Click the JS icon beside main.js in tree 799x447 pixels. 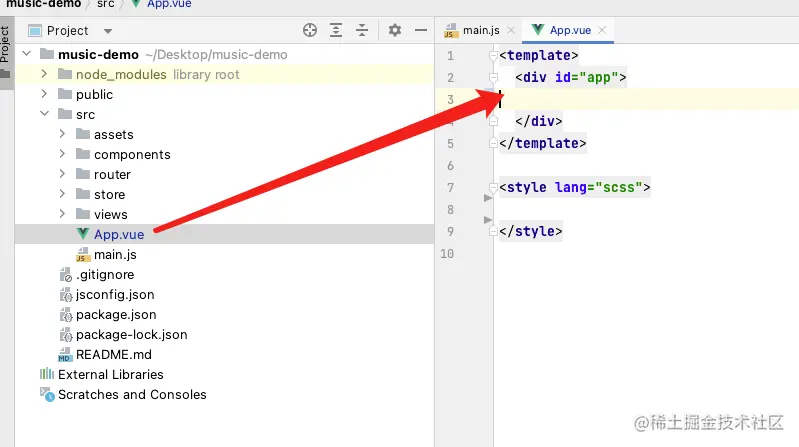[83, 254]
